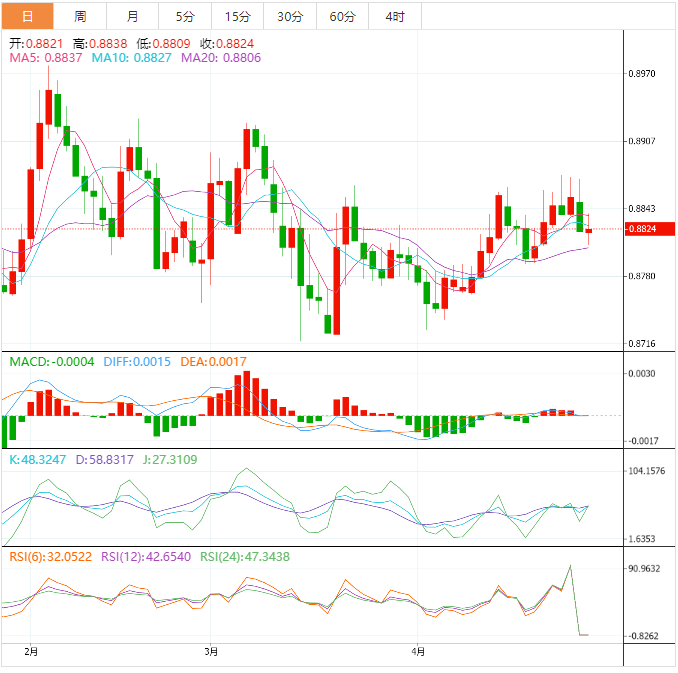Click the 0.8970 price axis label
The image size is (678, 673).
(642, 74)
